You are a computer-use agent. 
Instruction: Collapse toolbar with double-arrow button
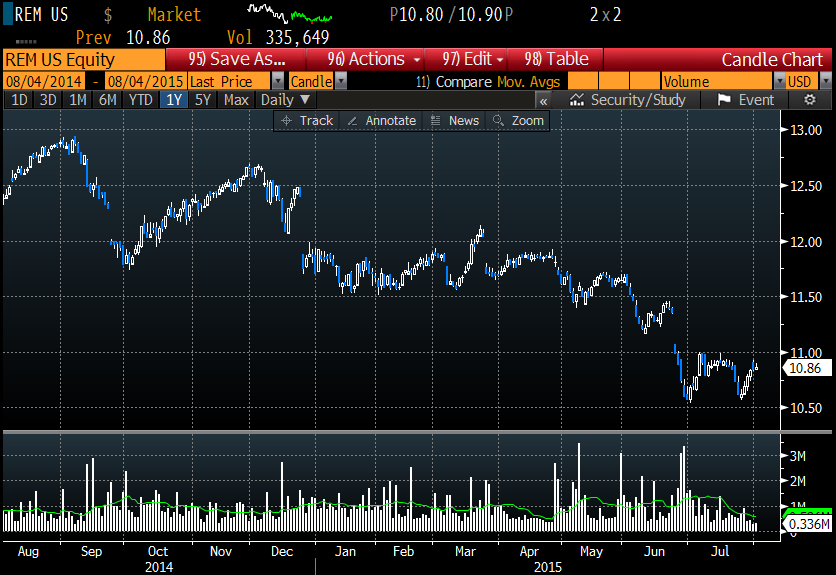click(x=543, y=100)
